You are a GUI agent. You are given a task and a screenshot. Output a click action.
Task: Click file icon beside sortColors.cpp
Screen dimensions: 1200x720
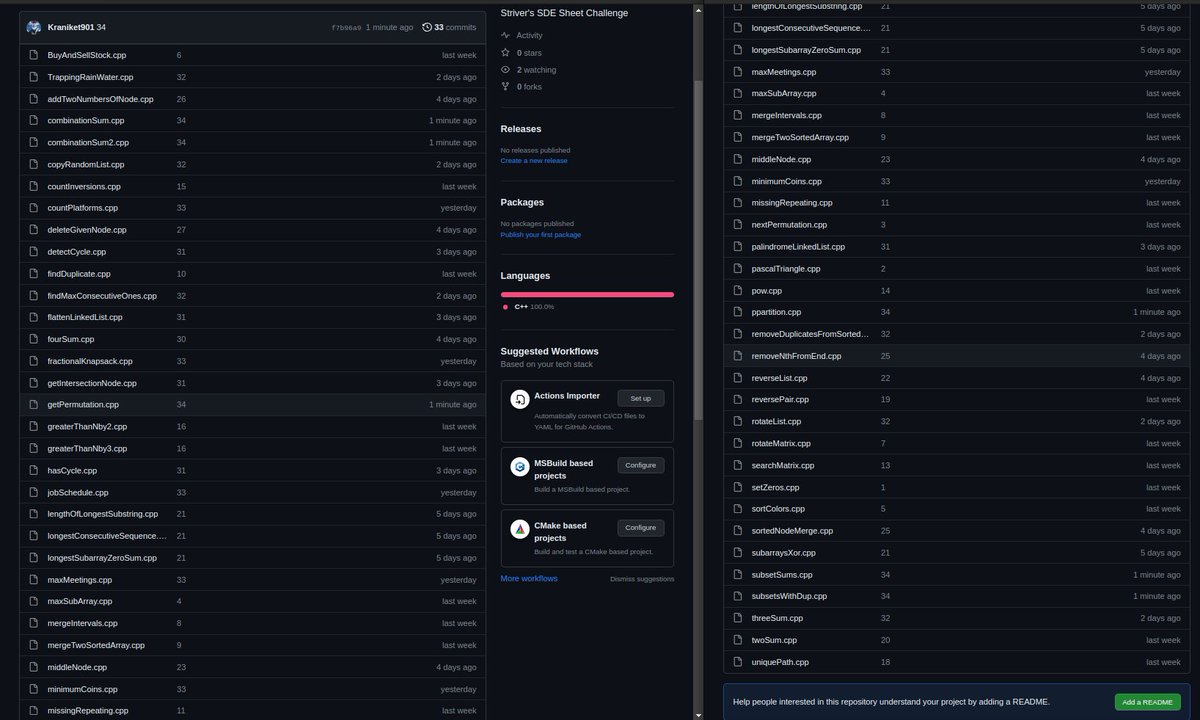tap(738, 509)
